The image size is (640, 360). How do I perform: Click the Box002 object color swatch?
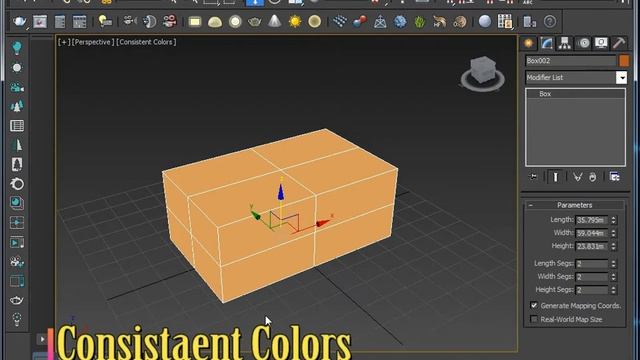(624, 61)
